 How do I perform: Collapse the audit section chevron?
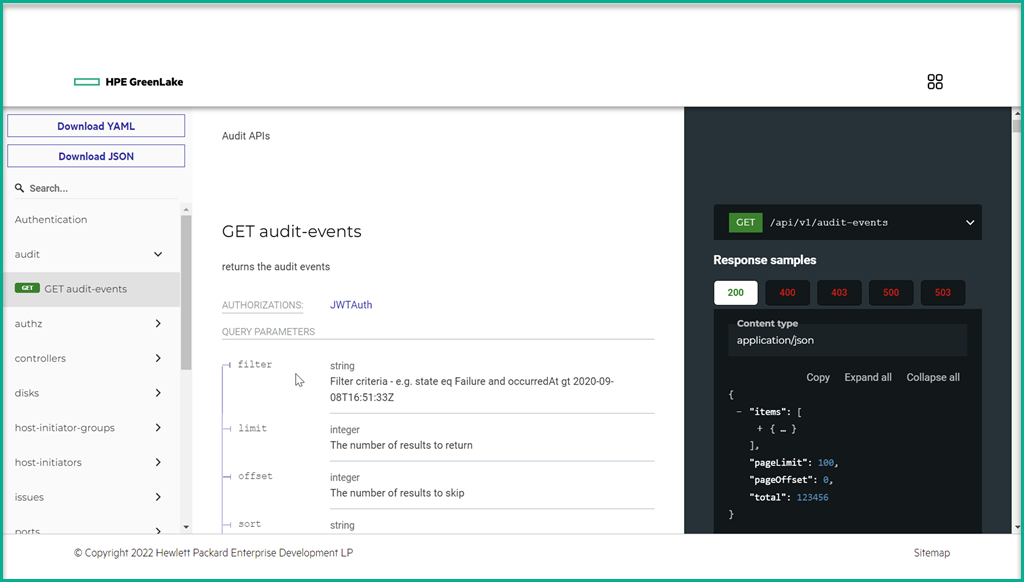point(158,254)
